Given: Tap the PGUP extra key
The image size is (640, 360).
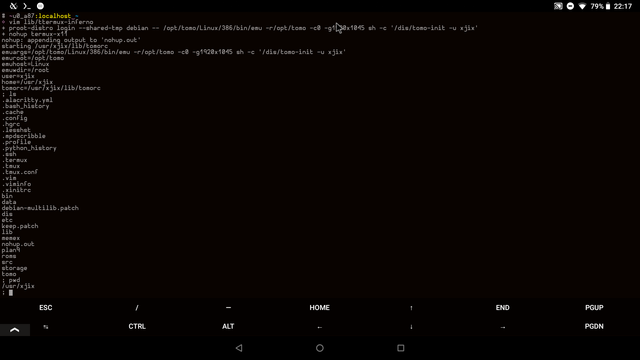Looking at the screenshot, I should (x=594, y=308).
